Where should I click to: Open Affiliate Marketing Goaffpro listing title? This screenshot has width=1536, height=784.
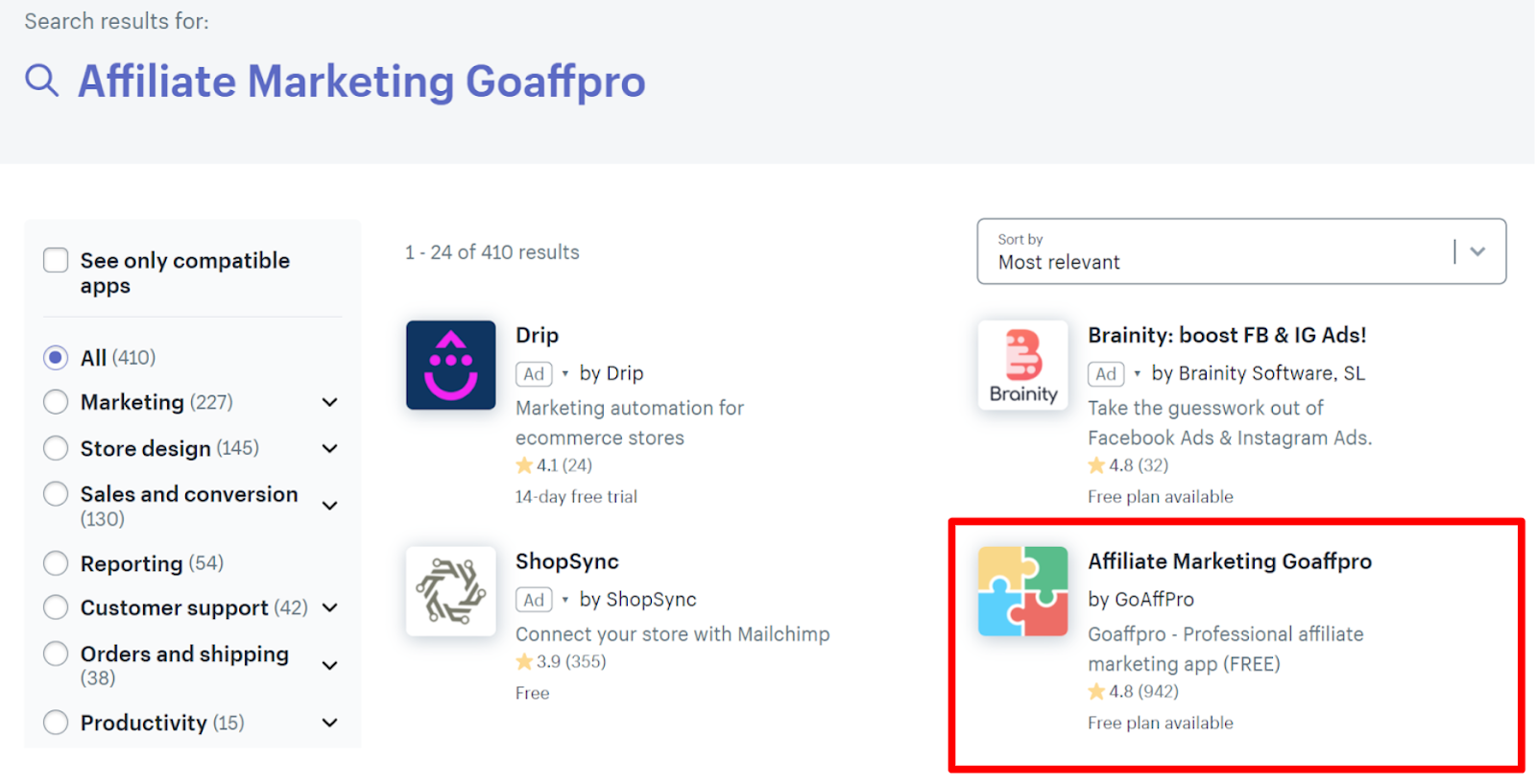click(x=1230, y=561)
